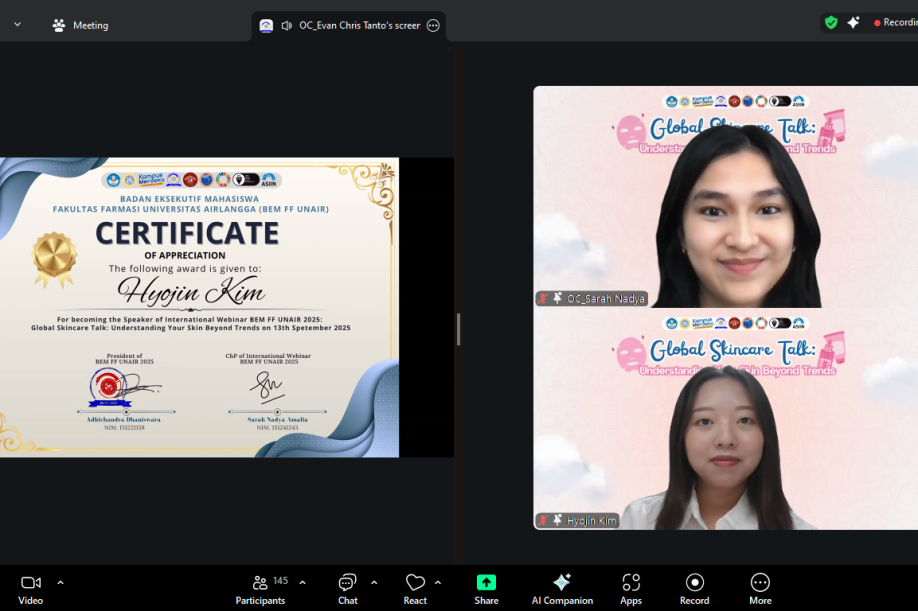The height and width of the screenshot is (611, 918).
Task: Open React emoji reactions
Action: pyautogui.click(x=415, y=589)
